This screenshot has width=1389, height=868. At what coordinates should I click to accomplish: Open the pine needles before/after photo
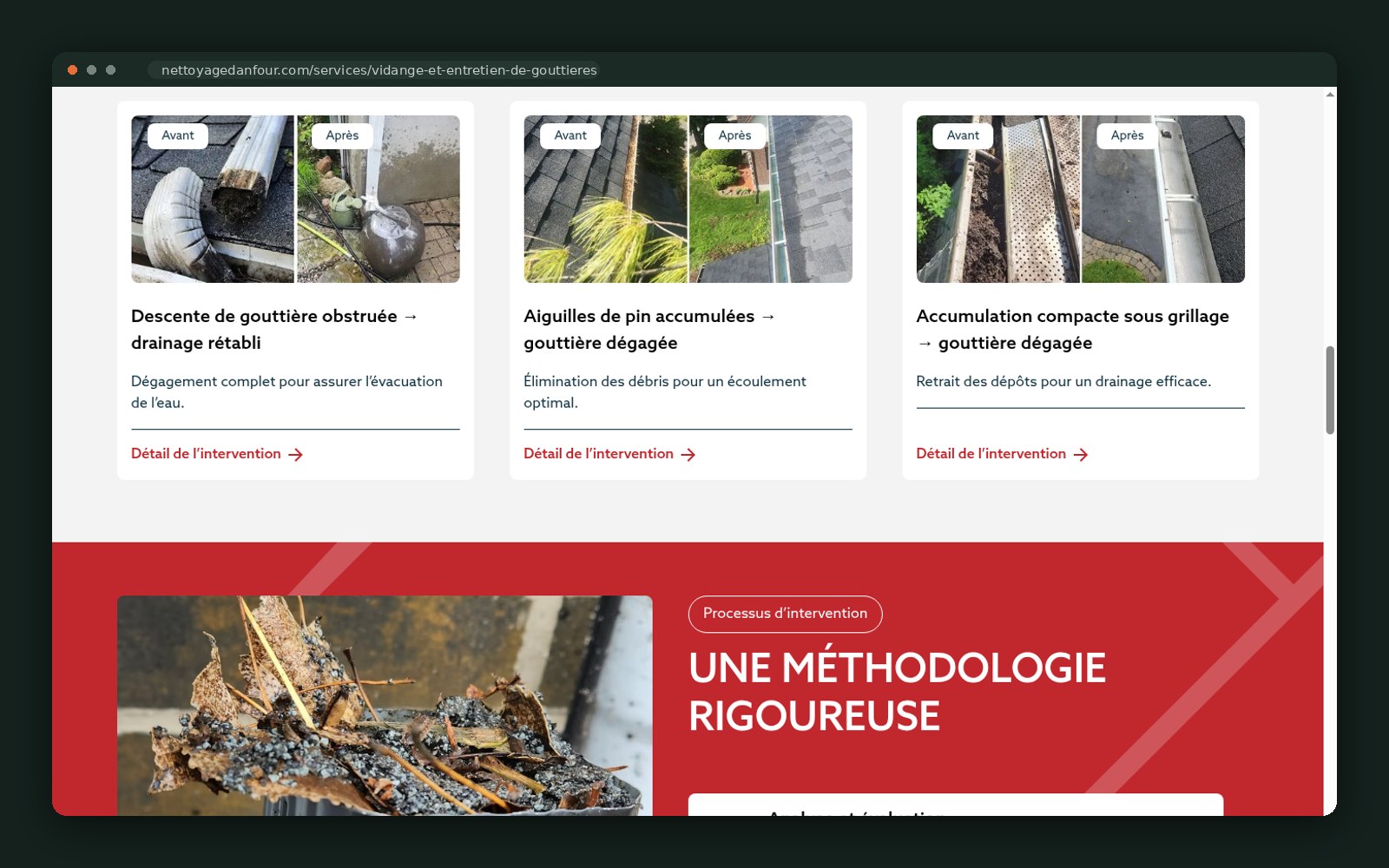(x=688, y=199)
